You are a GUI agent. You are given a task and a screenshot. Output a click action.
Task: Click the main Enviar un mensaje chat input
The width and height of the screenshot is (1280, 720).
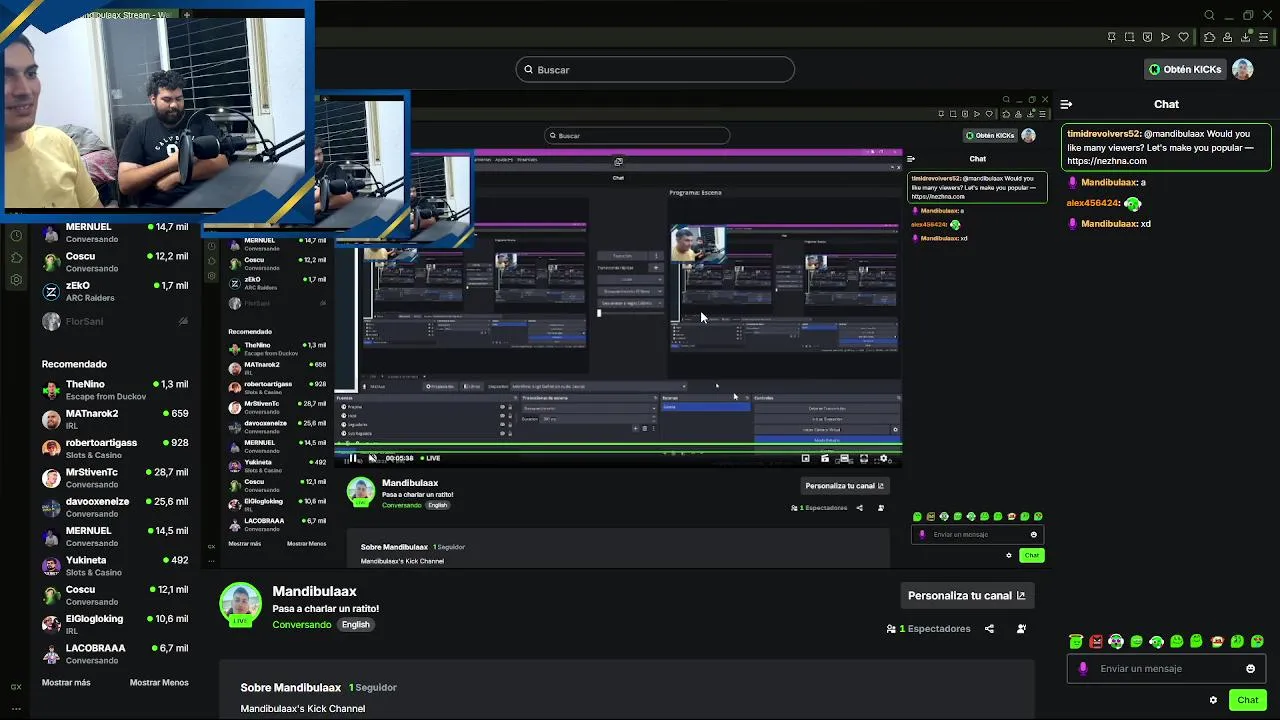coord(1167,669)
